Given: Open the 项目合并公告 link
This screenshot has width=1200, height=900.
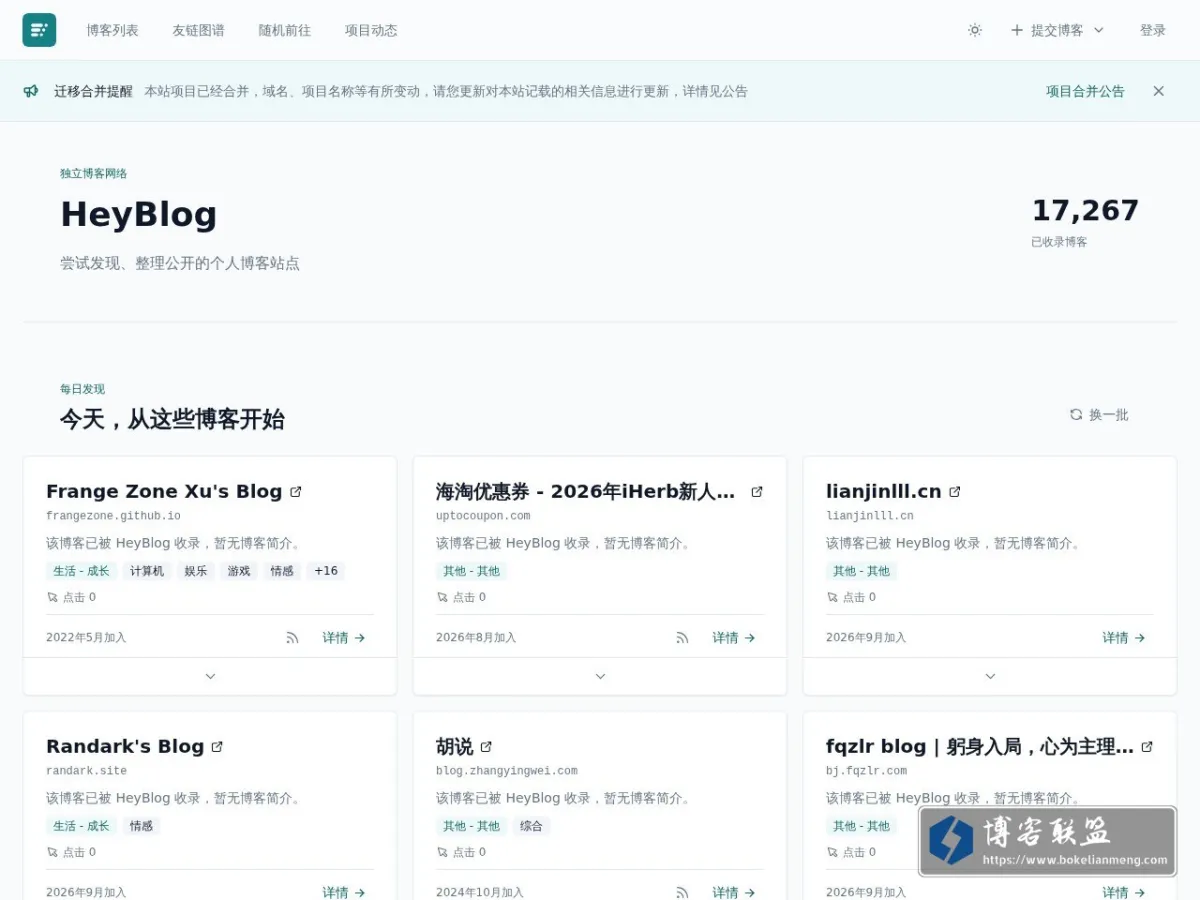Looking at the screenshot, I should tap(1085, 91).
